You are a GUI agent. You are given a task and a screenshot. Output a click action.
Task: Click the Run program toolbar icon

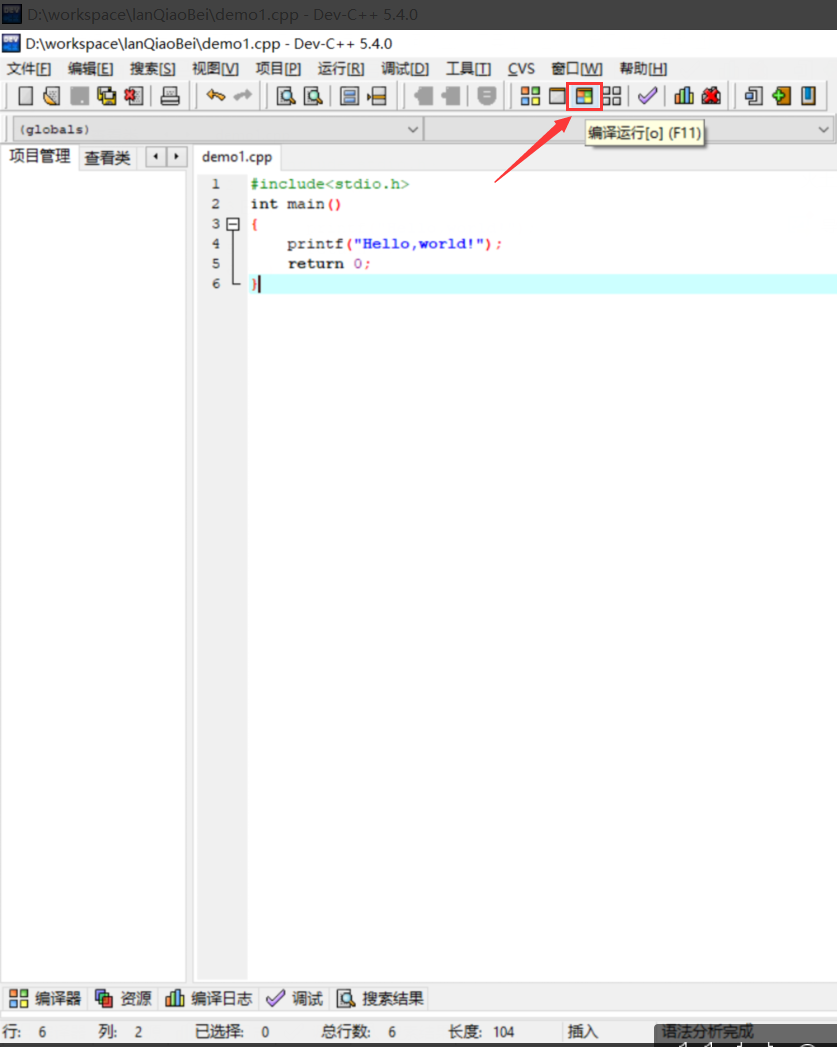tap(556, 96)
